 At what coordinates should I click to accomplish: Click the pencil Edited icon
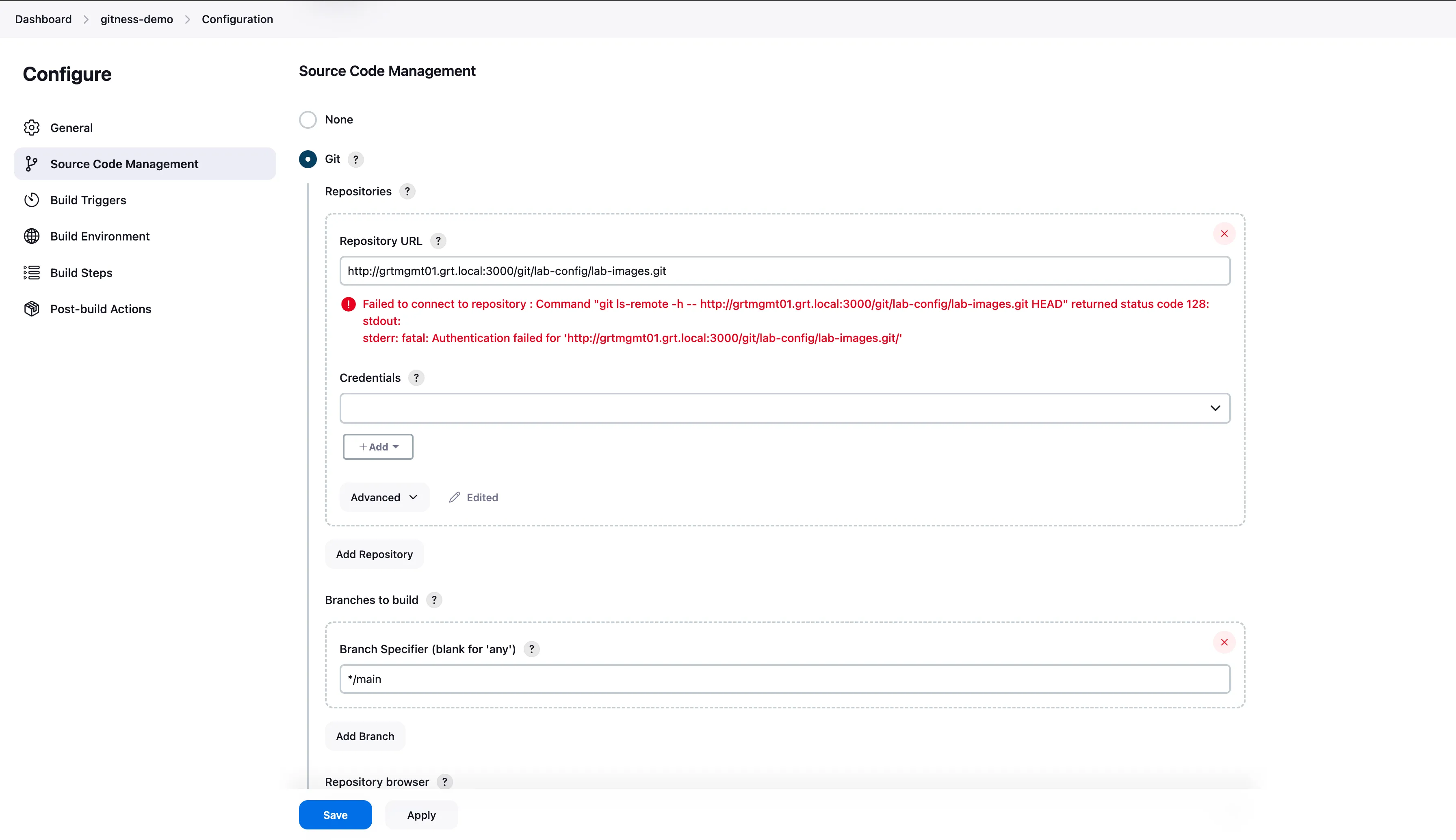tap(455, 497)
